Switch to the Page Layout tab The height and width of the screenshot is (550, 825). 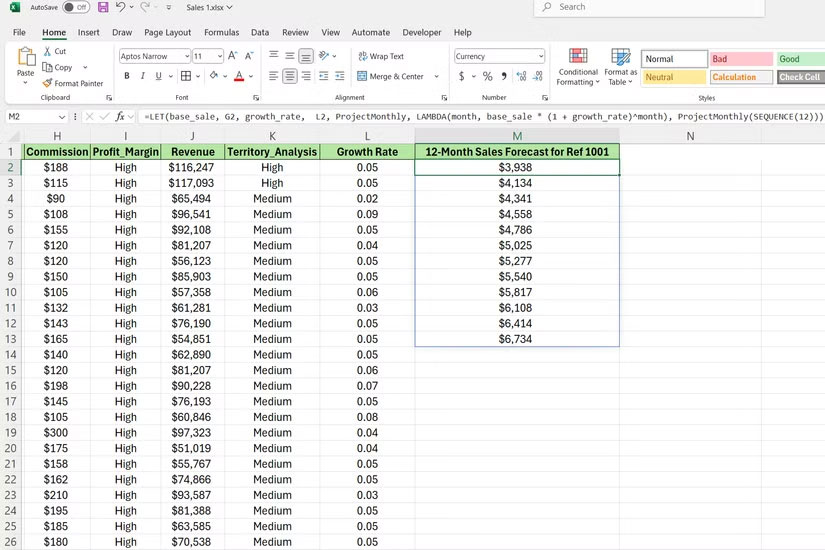coord(167,32)
